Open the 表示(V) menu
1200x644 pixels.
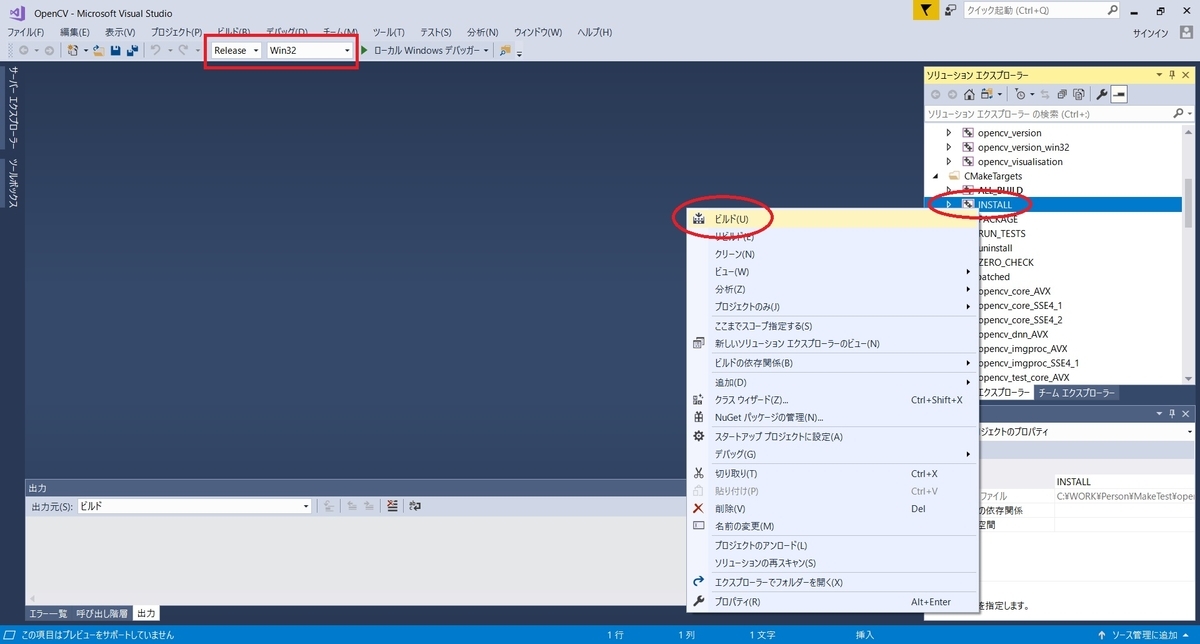(x=120, y=32)
